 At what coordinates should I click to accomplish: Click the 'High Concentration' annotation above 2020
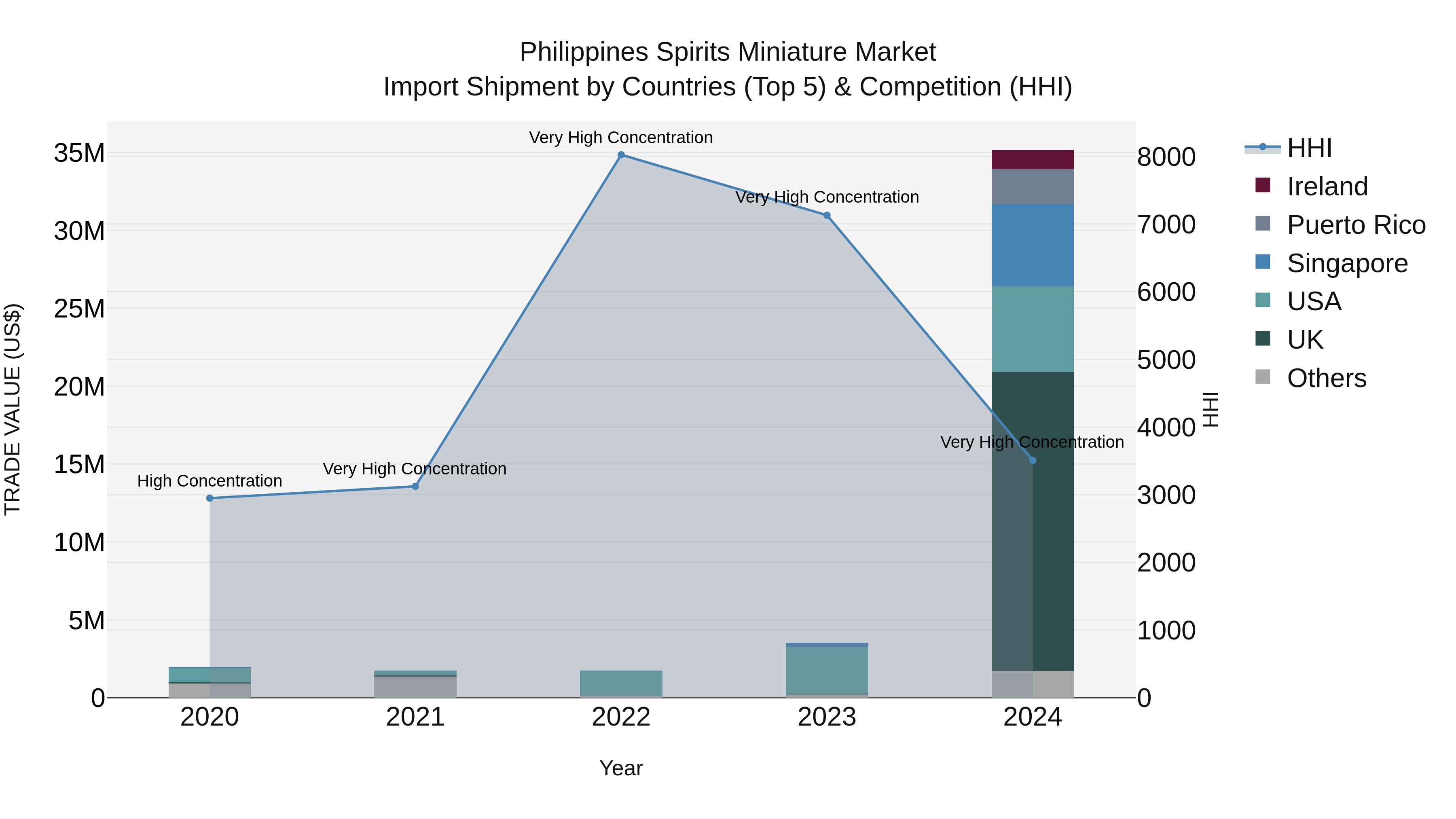point(210,481)
